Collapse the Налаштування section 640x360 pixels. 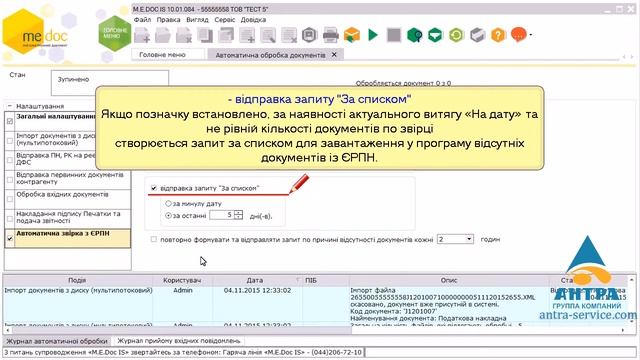click(x=10, y=106)
